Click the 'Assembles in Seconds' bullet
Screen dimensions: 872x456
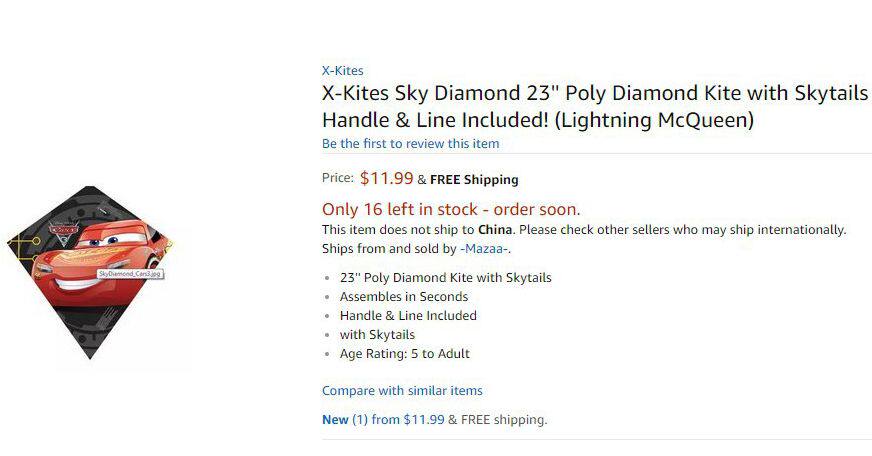click(x=403, y=297)
